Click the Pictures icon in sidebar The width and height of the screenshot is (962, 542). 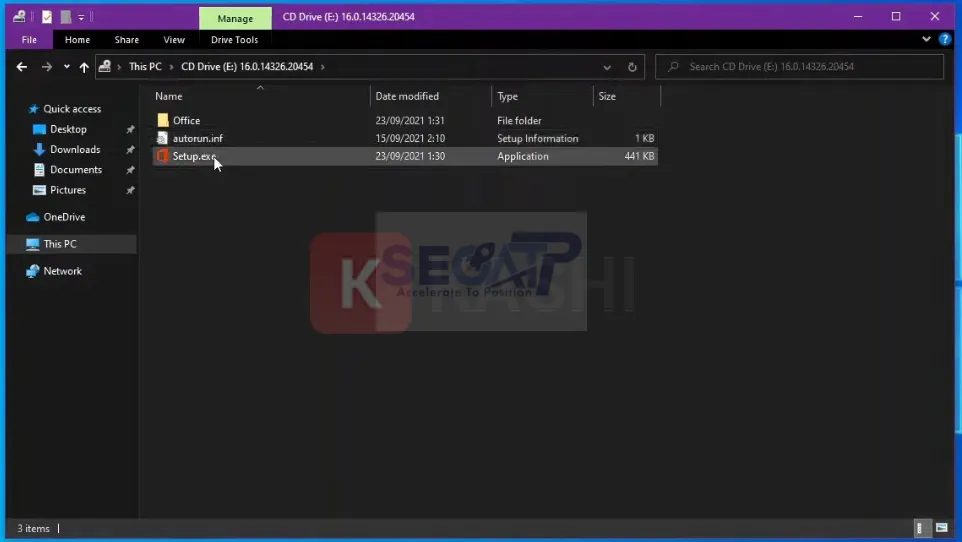[x=39, y=190]
